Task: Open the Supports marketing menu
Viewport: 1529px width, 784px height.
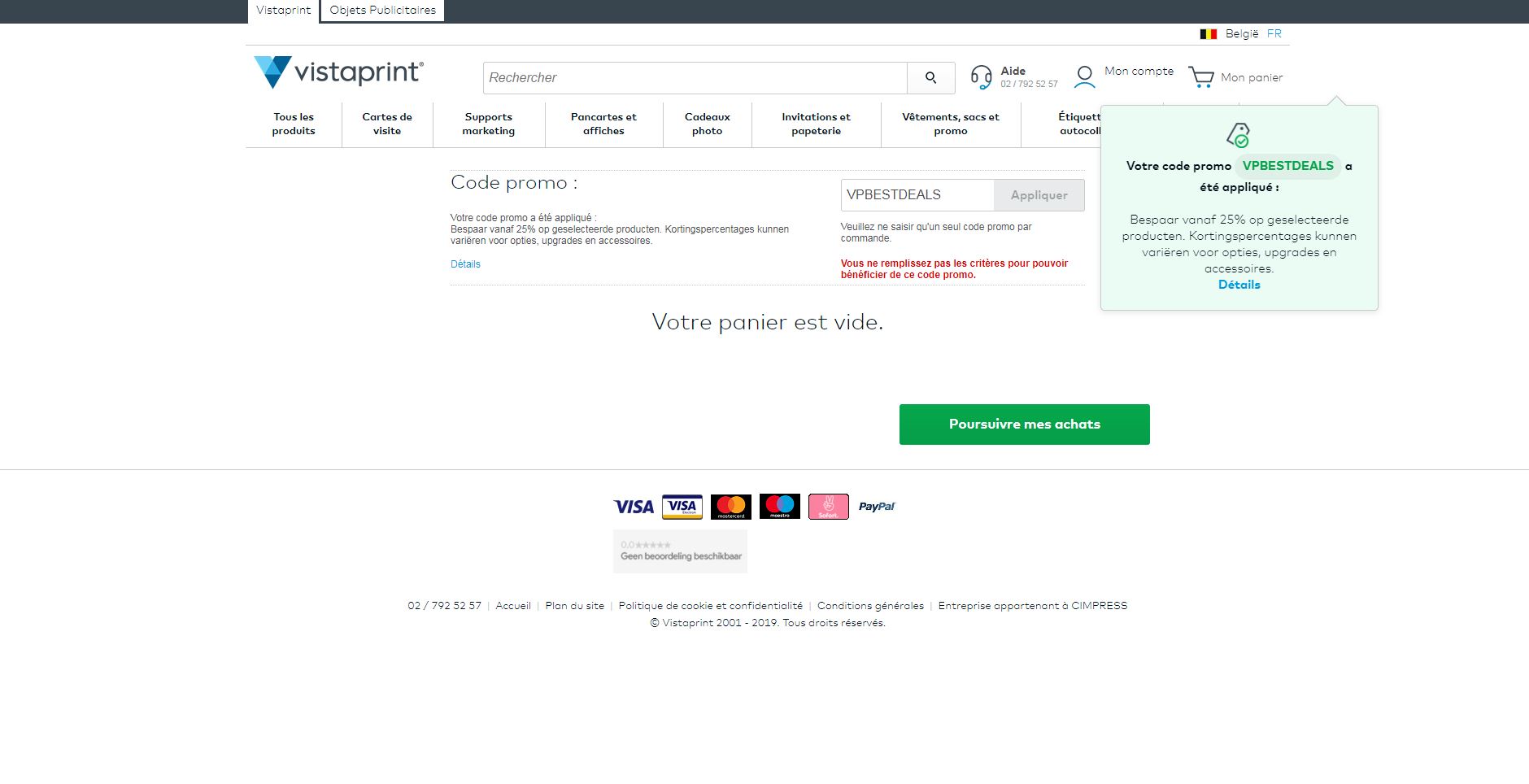Action: tap(489, 124)
